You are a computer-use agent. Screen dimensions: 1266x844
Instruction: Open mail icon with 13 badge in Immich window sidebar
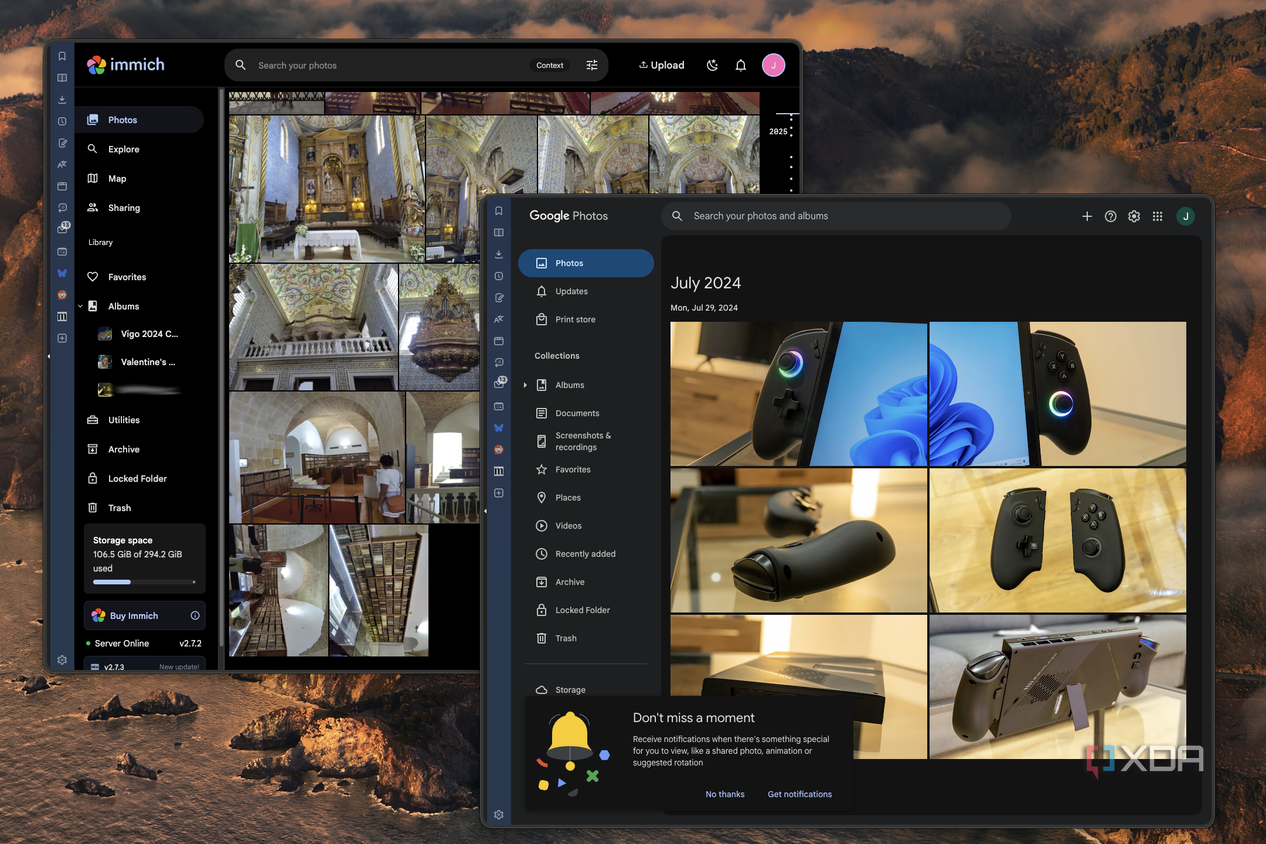(x=62, y=229)
